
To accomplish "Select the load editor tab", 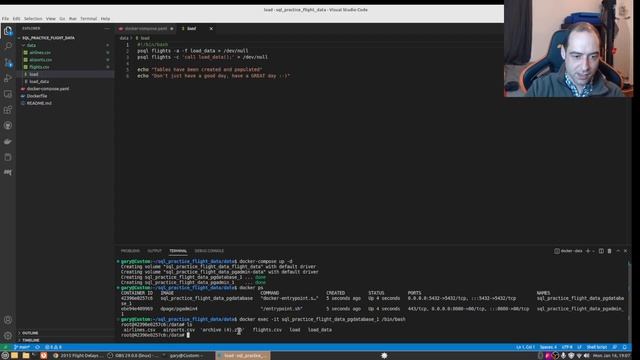I will click(195, 29).
